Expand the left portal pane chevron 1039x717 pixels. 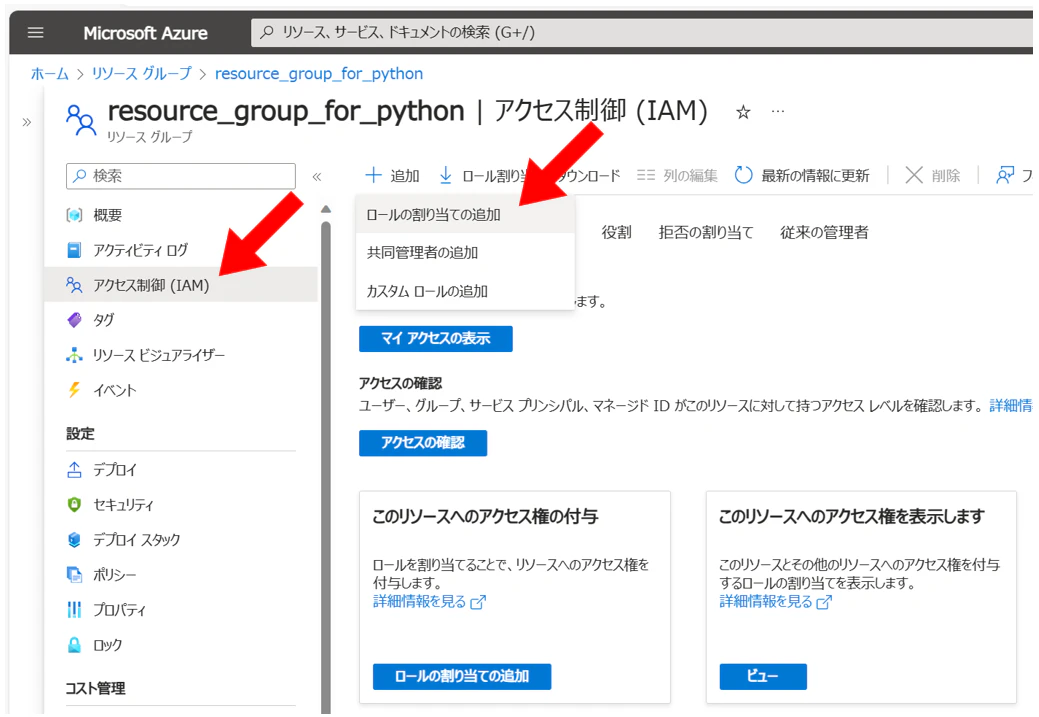click(x=27, y=122)
